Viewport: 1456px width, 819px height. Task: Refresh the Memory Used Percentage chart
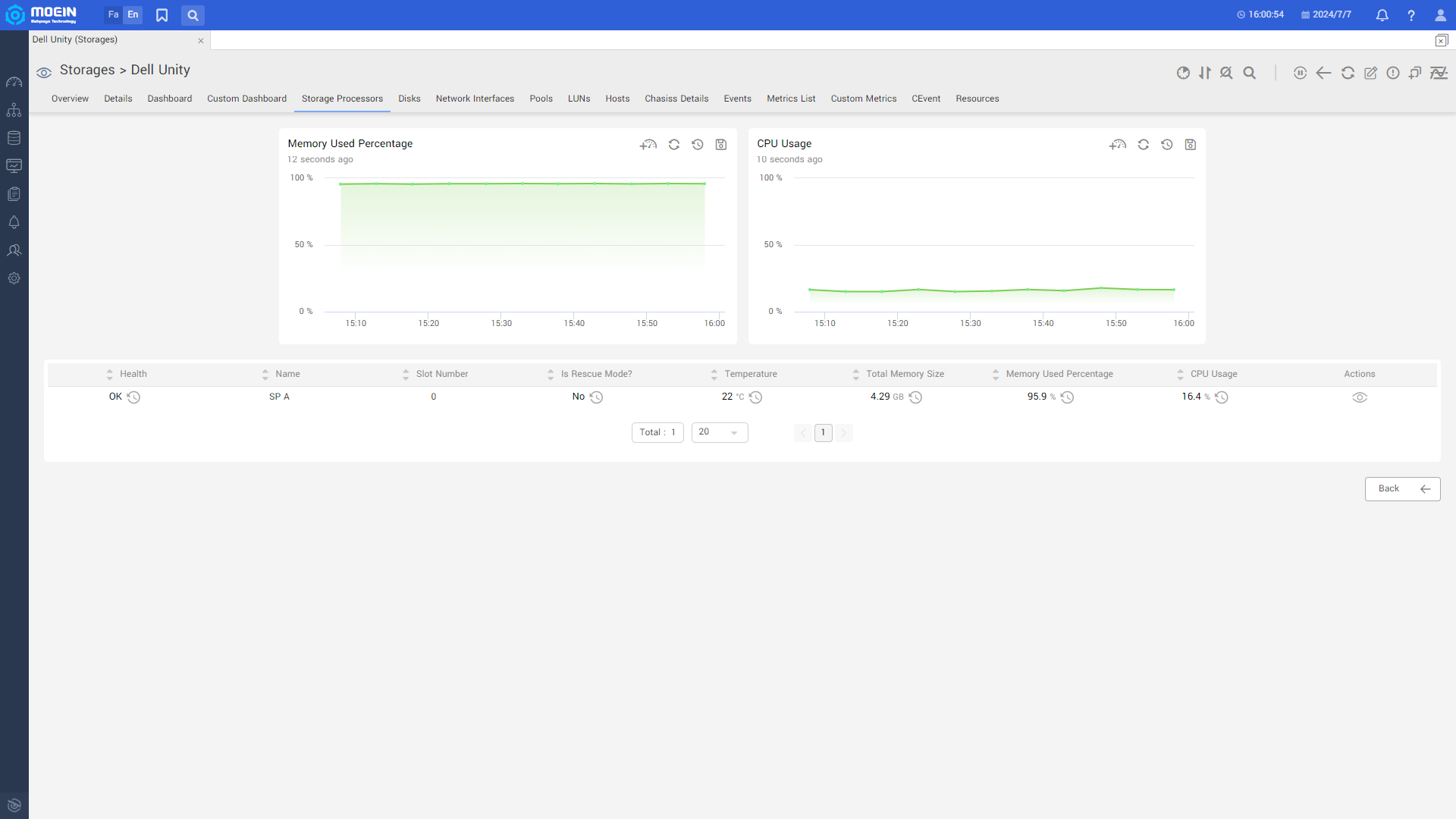[673, 144]
